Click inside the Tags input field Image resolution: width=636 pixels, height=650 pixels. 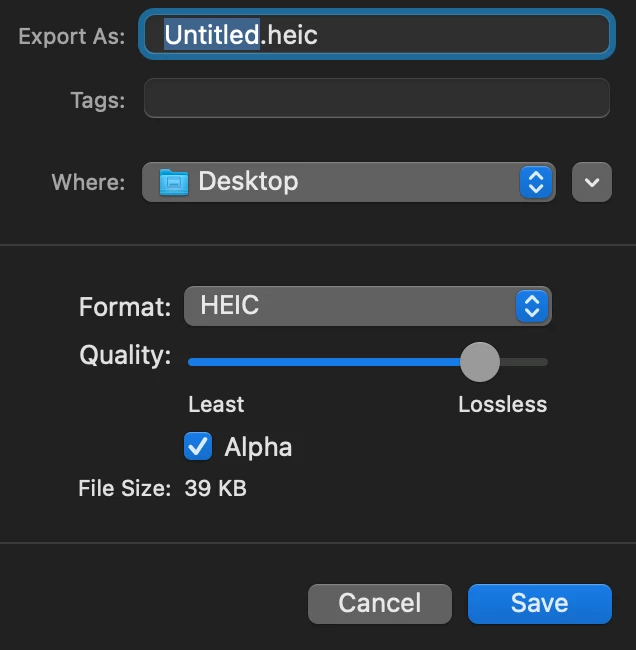coord(376,99)
